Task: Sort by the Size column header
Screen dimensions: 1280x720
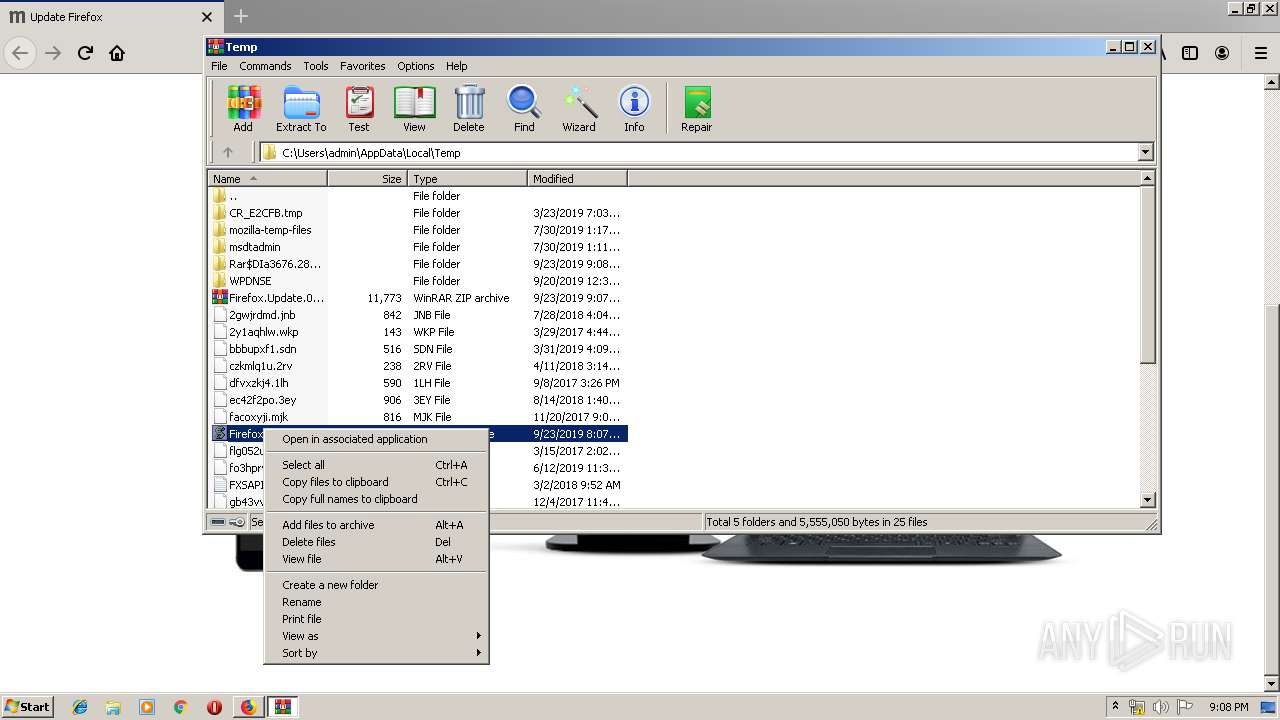Action: click(367, 179)
